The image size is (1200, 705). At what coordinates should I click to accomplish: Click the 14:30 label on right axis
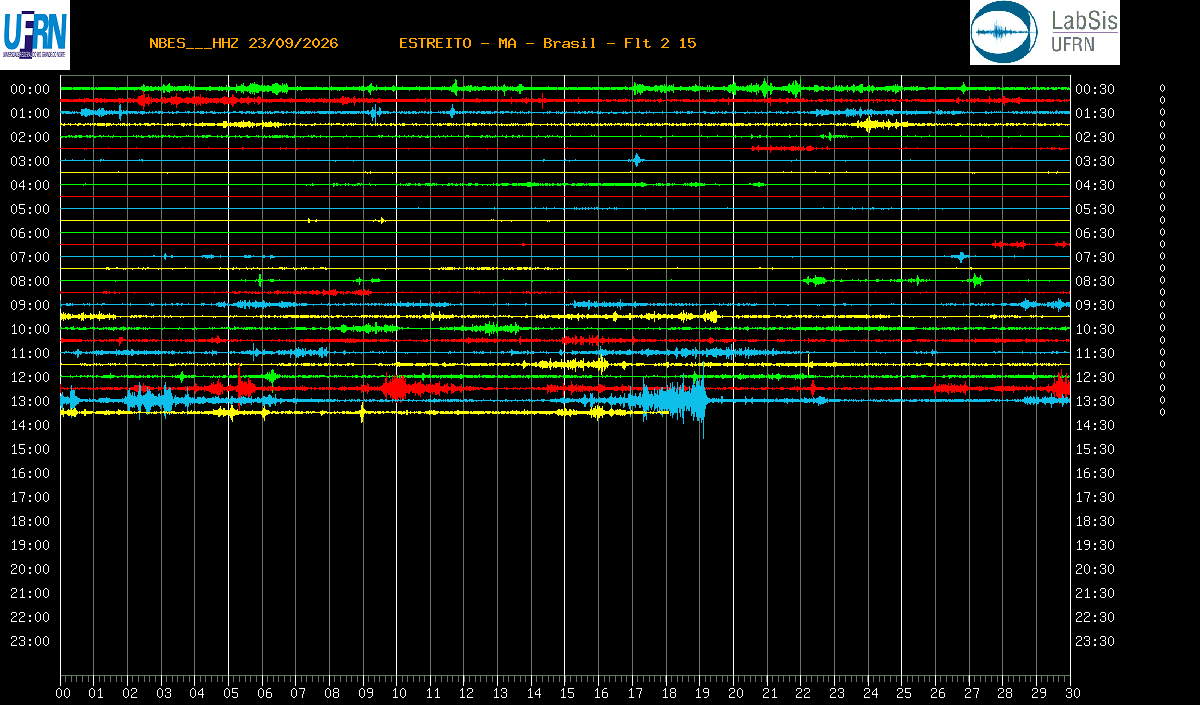pyautogui.click(x=1095, y=425)
